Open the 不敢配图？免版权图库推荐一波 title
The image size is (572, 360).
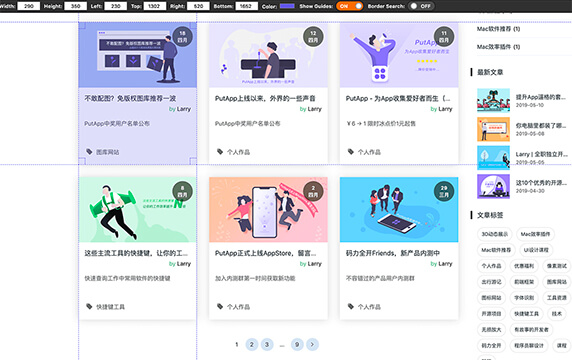click(130, 98)
